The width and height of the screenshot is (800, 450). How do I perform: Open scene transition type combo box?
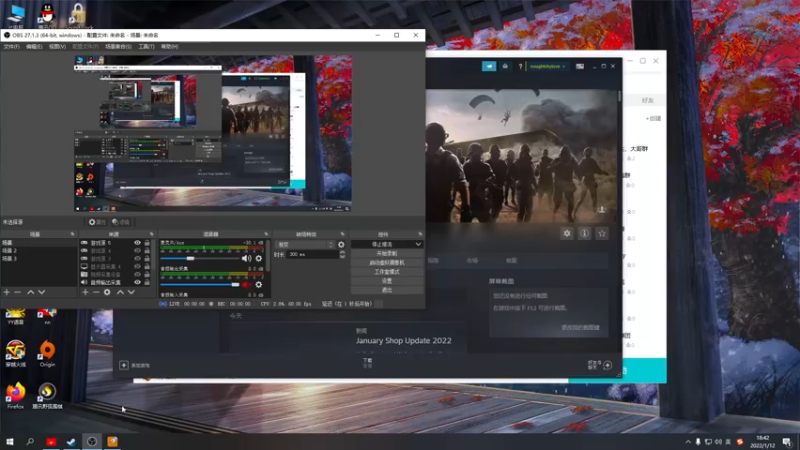[305, 245]
